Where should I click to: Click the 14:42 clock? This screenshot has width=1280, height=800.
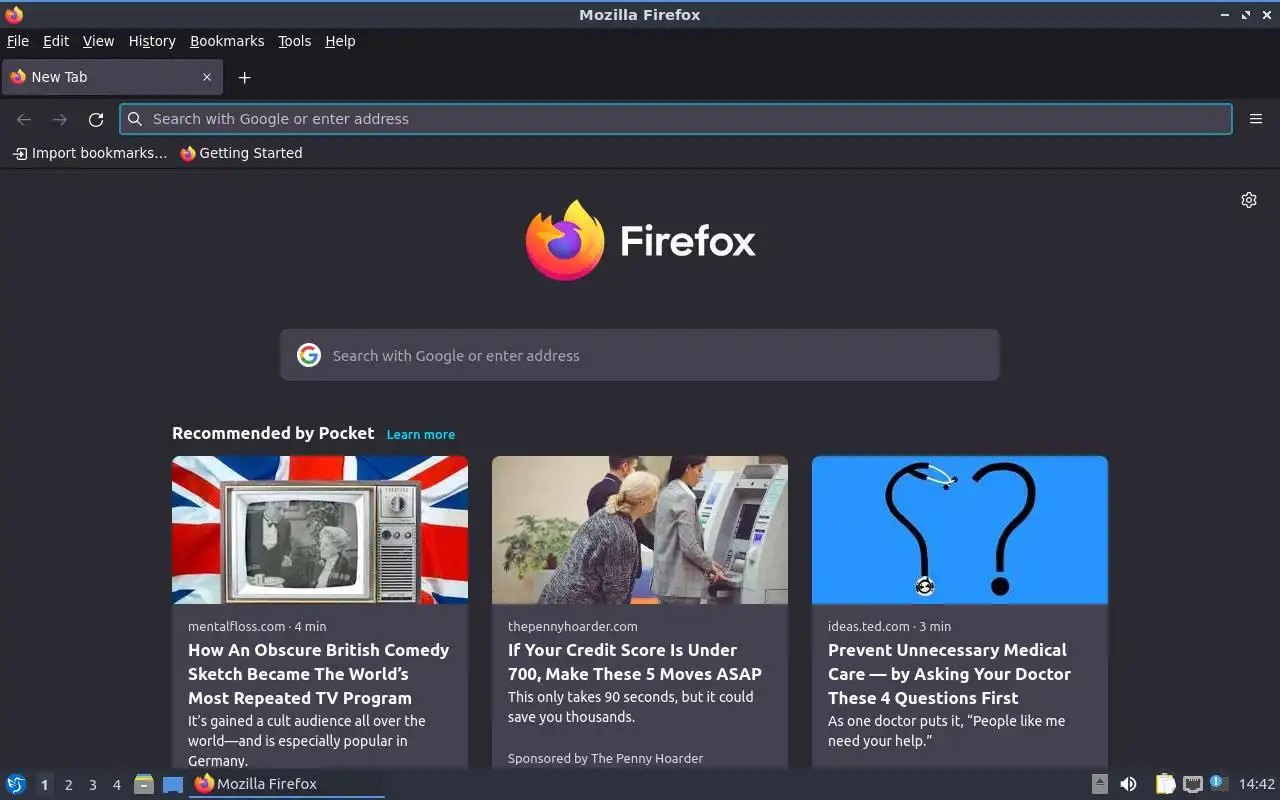1257,784
